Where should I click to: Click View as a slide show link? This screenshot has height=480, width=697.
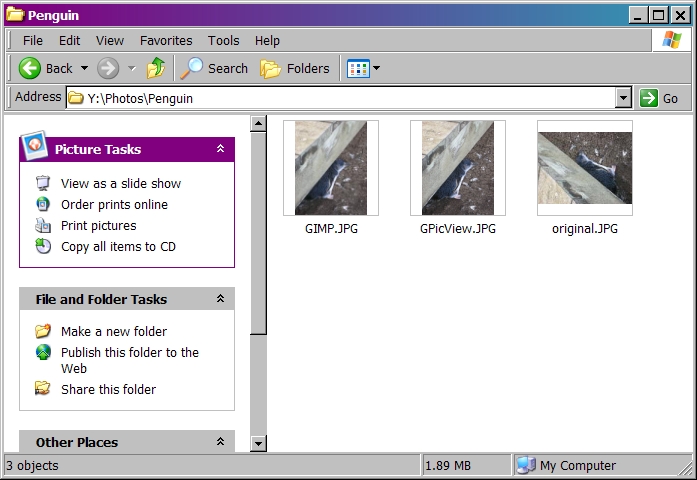(121, 183)
